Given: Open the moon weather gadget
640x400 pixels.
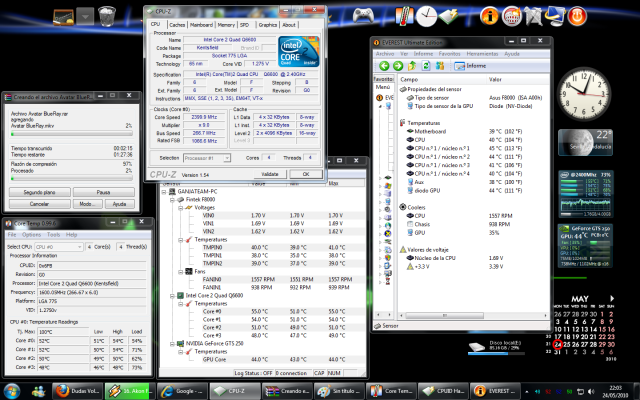Looking at the screenshot, I should pyautogui.click(x=585, y=142).
